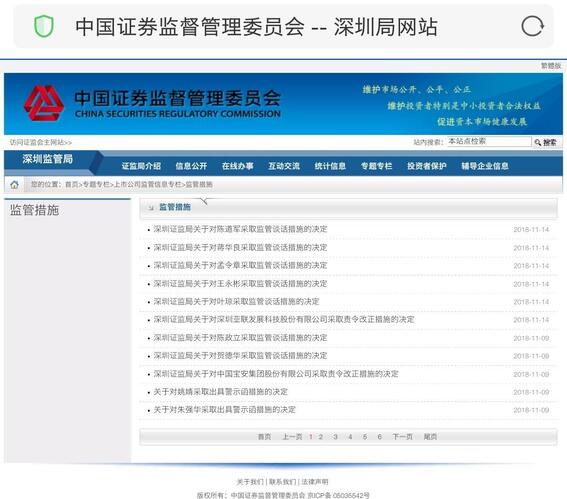This screenshot has width=567, height=499.
Task: Open 法律声明 footer link
Action: pyautogui.click(x=315, y=482)
